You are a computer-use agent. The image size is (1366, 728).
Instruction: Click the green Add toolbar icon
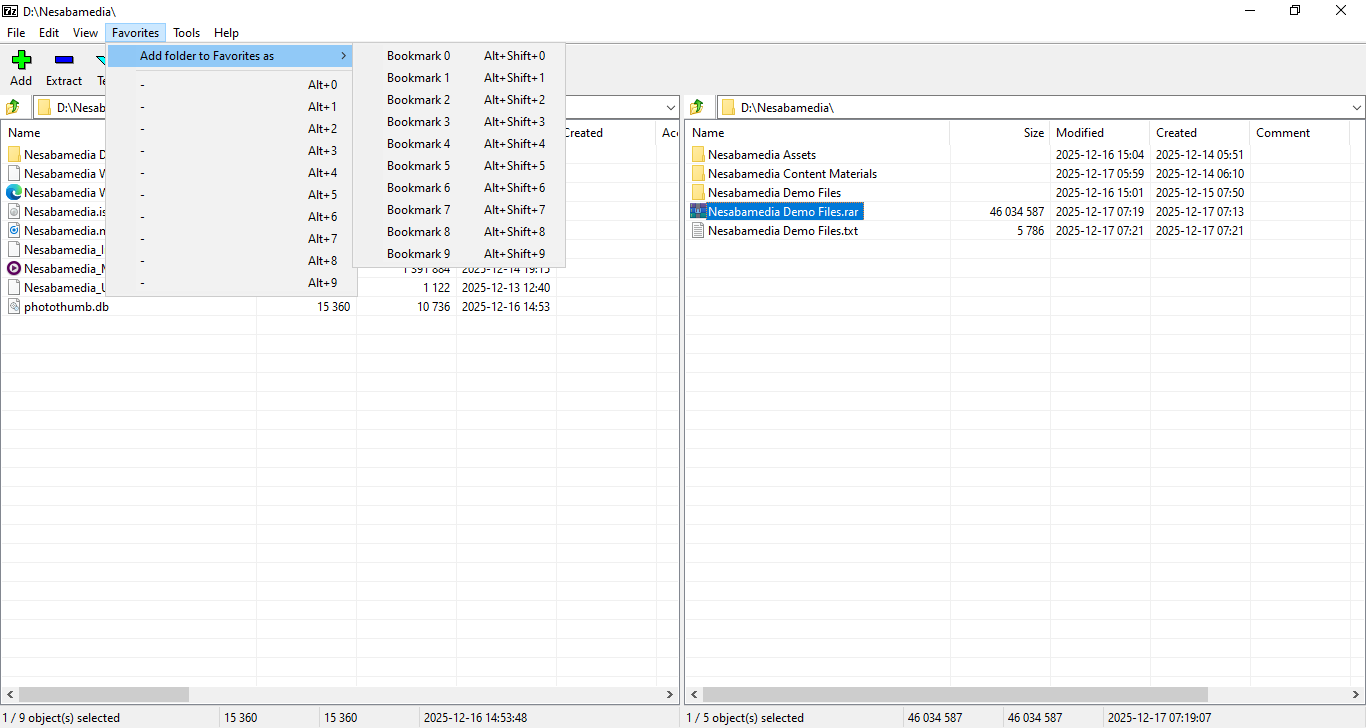[x=21, y=60]
